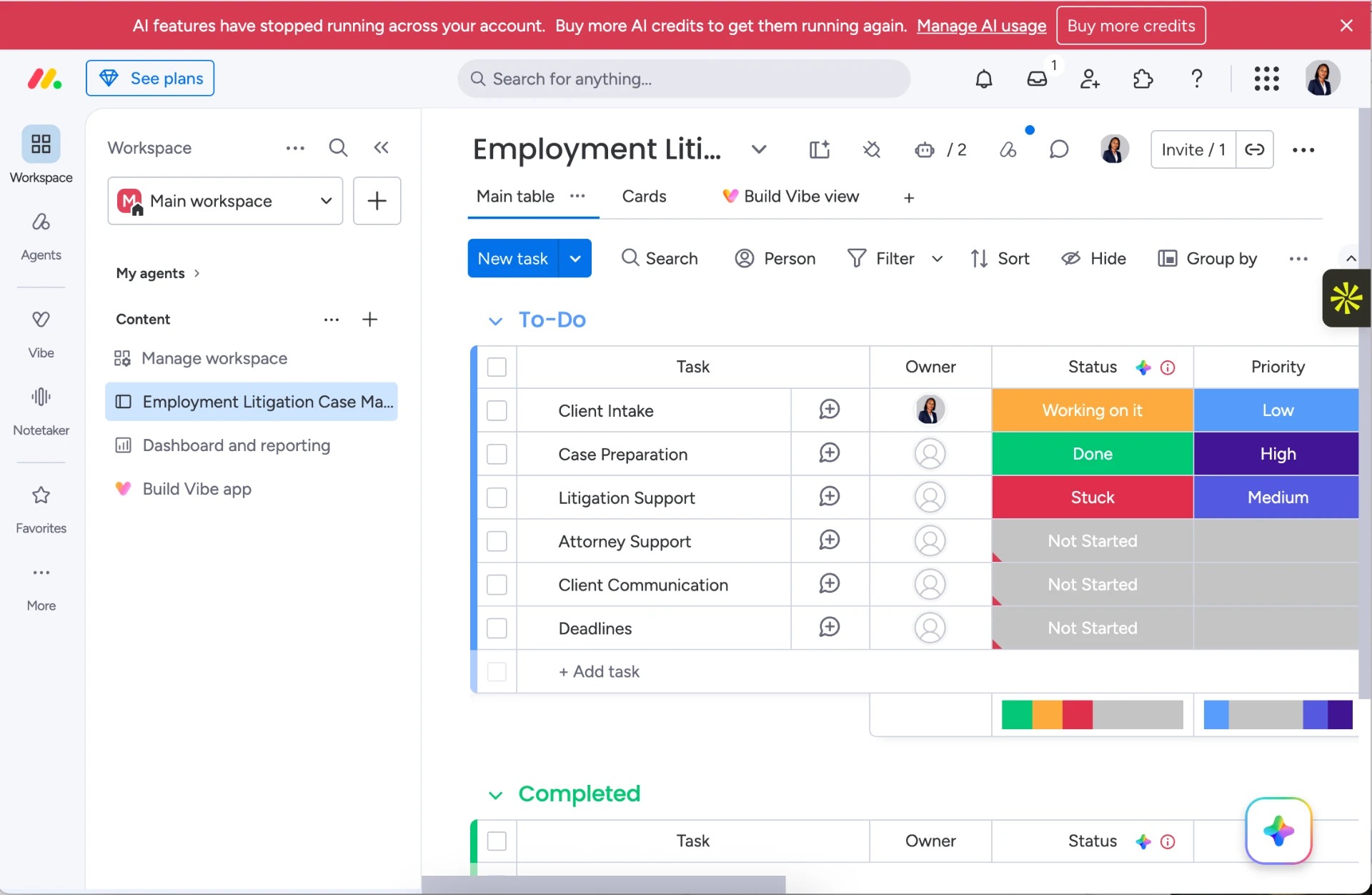Screen dimensions: 1372x895
Task: Open the board title dropdown chevron
Action: (759, 149)
